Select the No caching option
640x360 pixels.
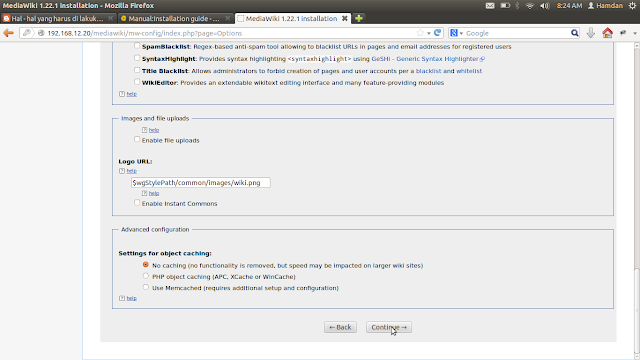coord(146,264)
